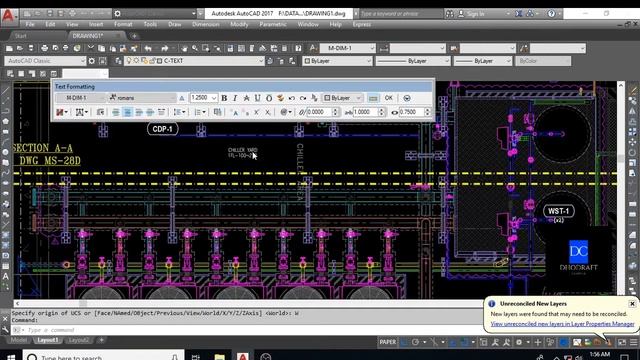Select left paragraph alignment
The width and height of the screenshot is (640, 360).
[116, 112]
